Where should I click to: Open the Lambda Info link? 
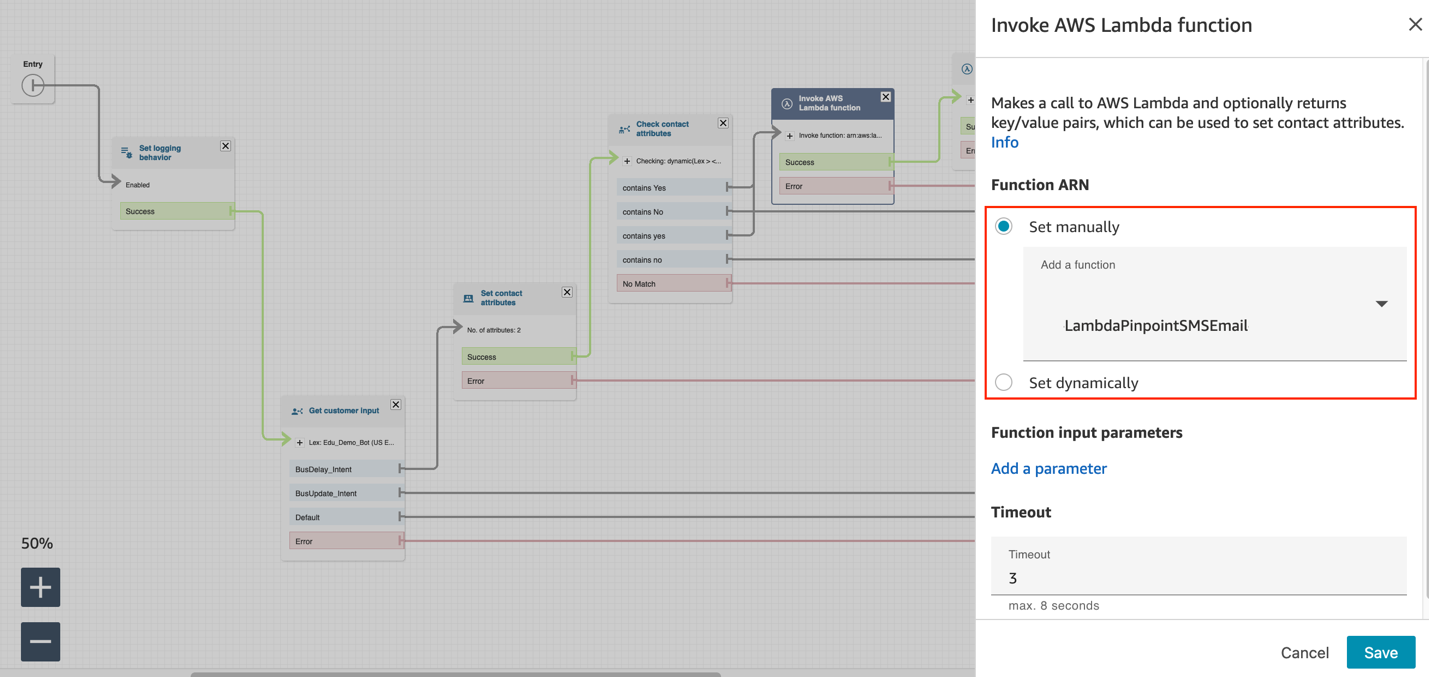point(1004,142)
